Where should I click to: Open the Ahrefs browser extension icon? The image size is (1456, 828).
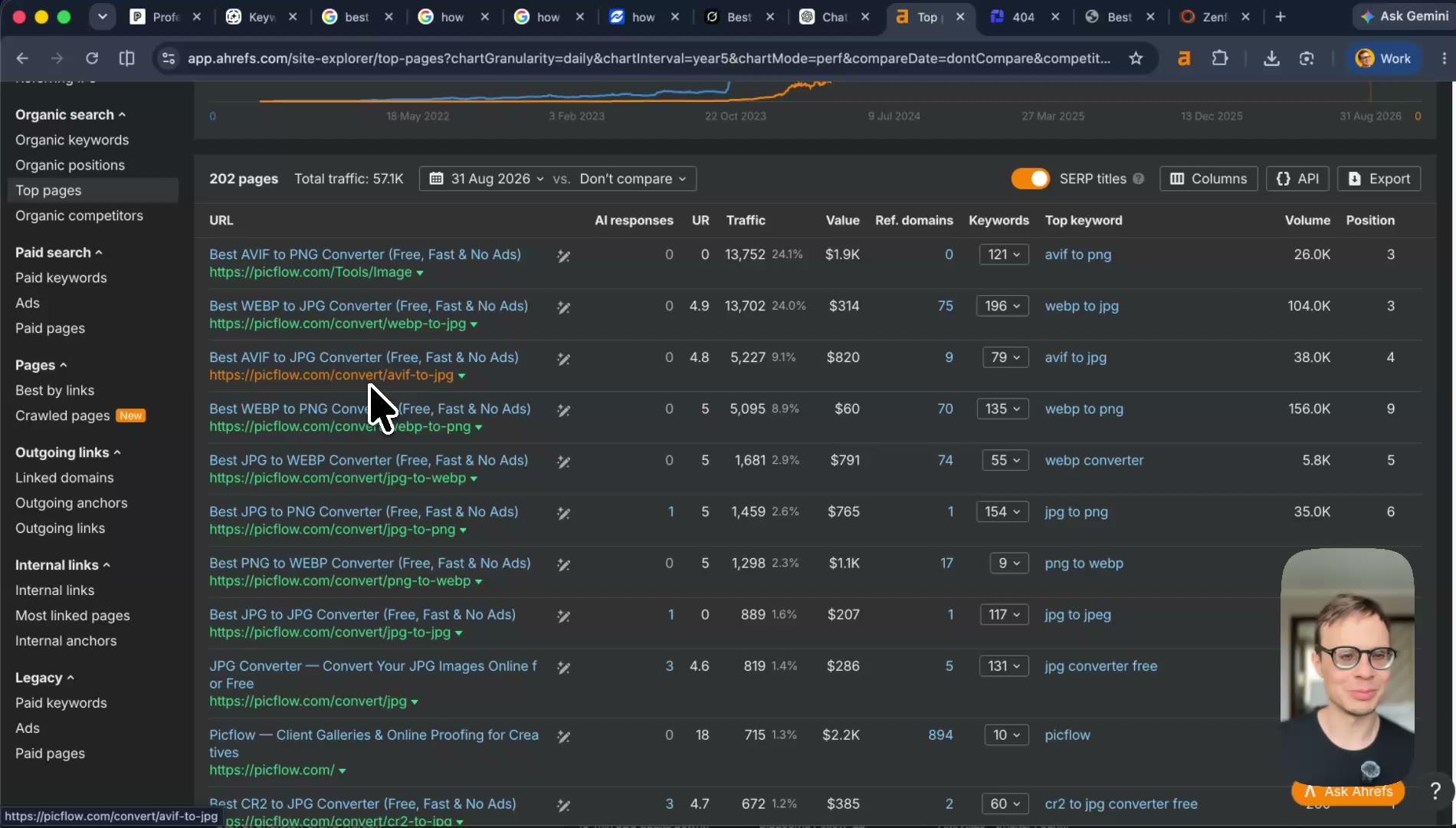(x=1184, y=58)
